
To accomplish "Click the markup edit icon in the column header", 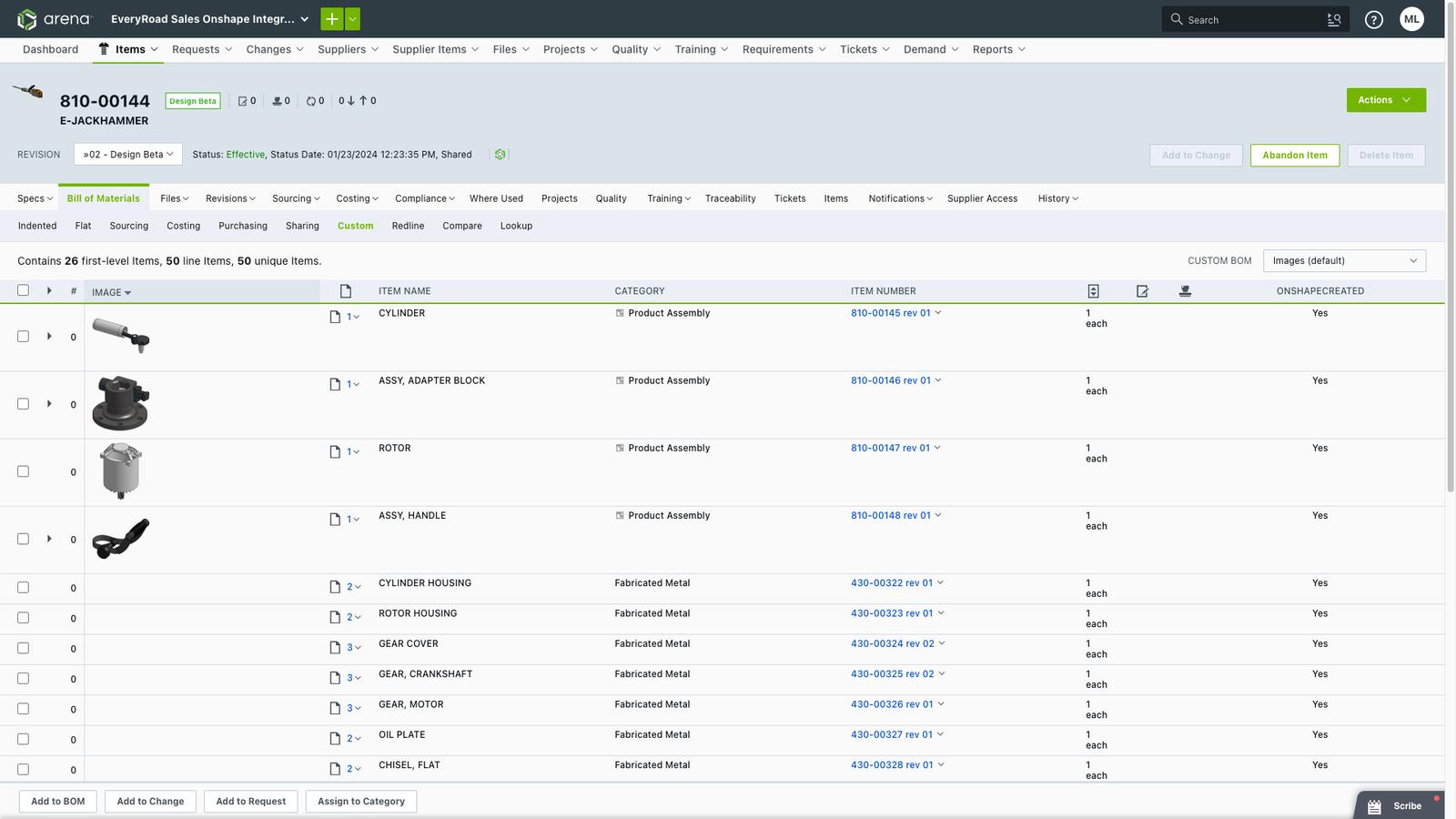I will pyautogui.click(x=1142, y=291).
